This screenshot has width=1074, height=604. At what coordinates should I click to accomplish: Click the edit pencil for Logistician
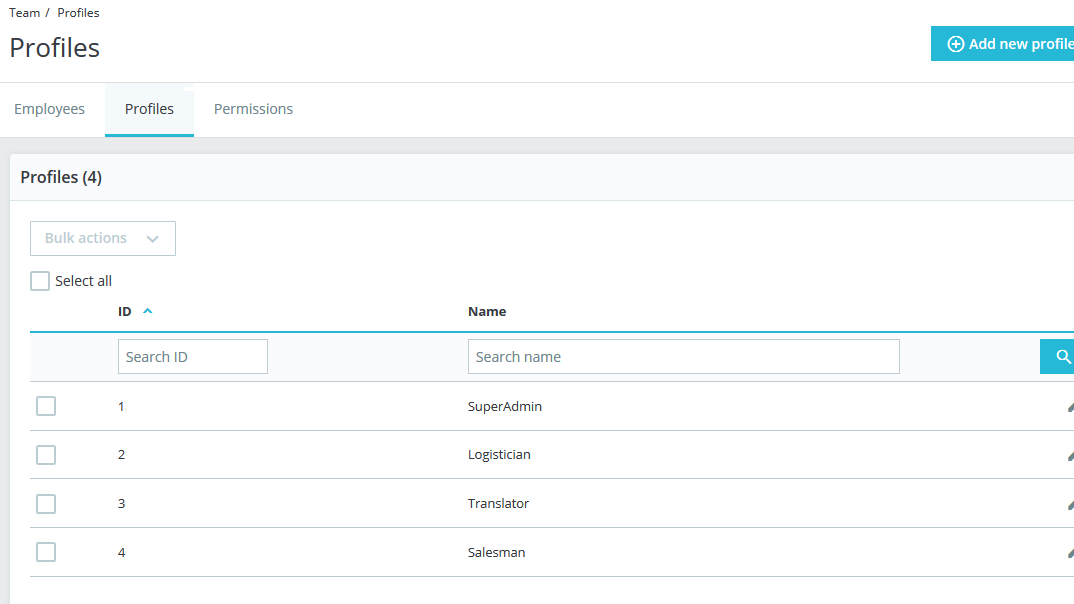1069,455
